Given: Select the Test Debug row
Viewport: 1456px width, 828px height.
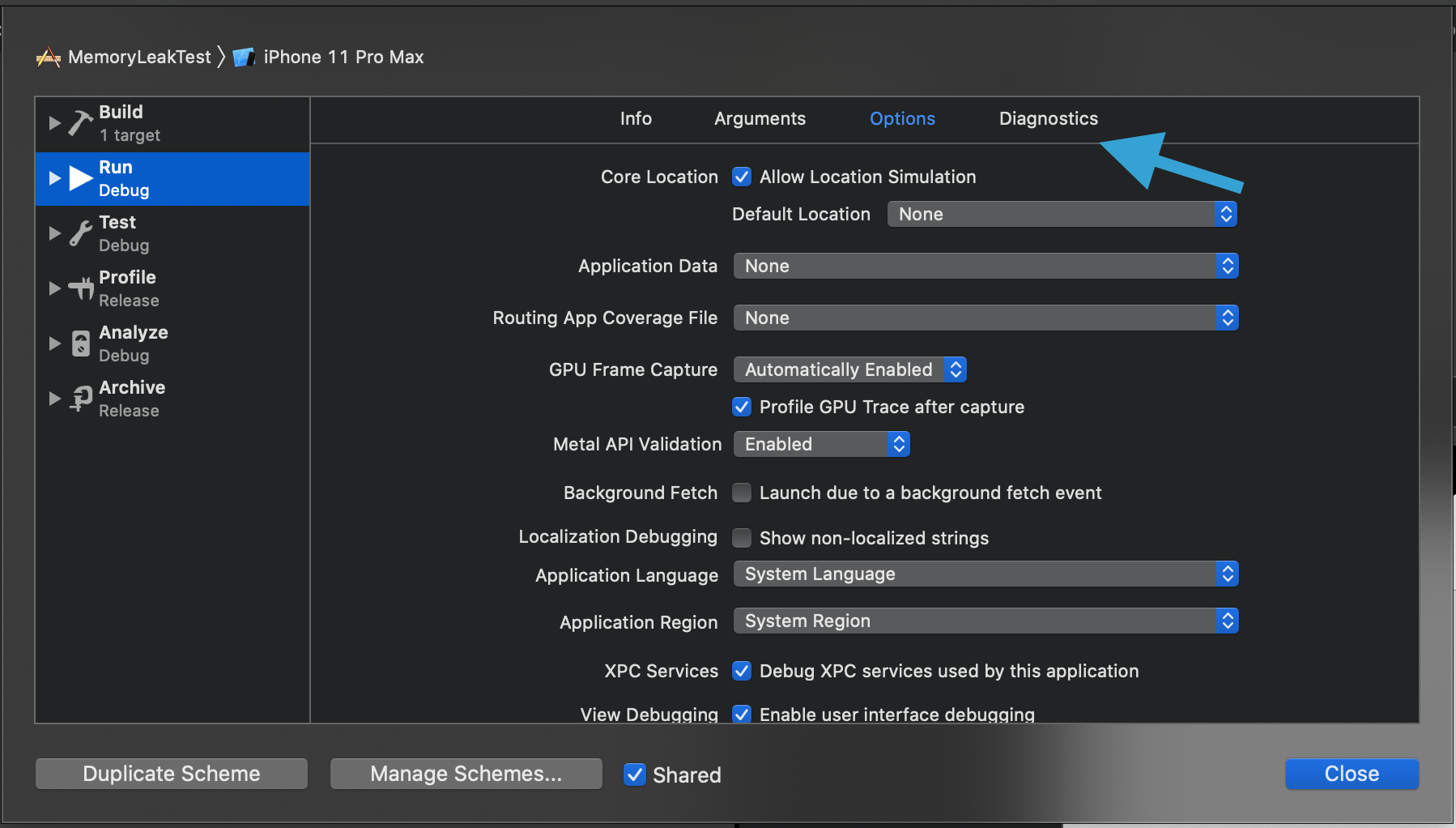Looking at the screenshot, I should point(172,233).
